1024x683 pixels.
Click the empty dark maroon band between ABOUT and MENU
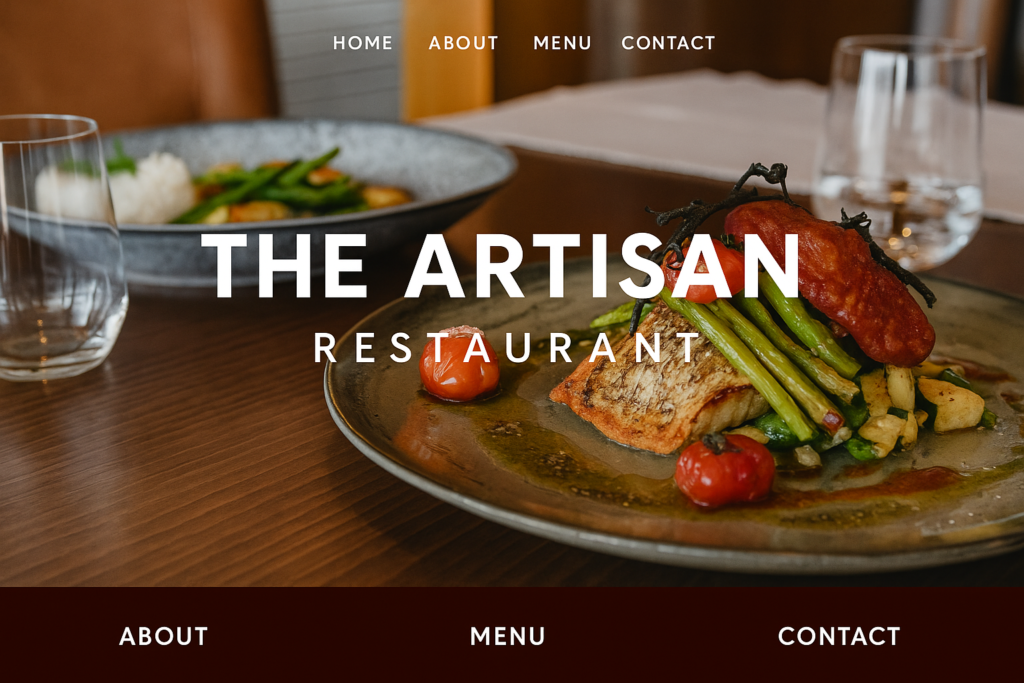pyautogui.click(x=338, y=636)
